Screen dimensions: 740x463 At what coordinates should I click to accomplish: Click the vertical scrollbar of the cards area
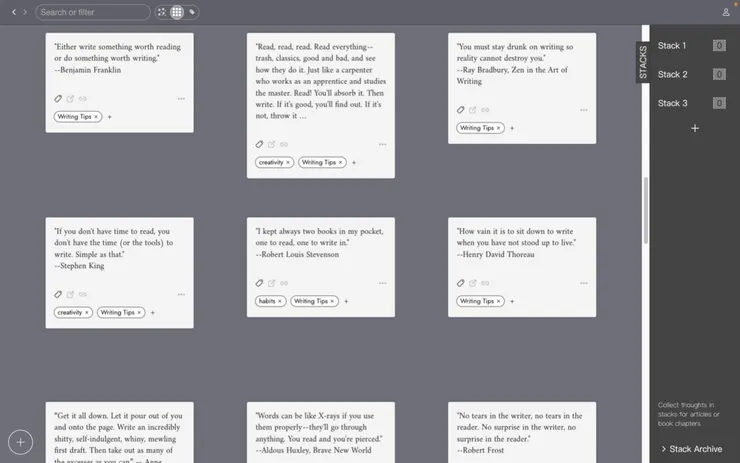coord(646,210)
